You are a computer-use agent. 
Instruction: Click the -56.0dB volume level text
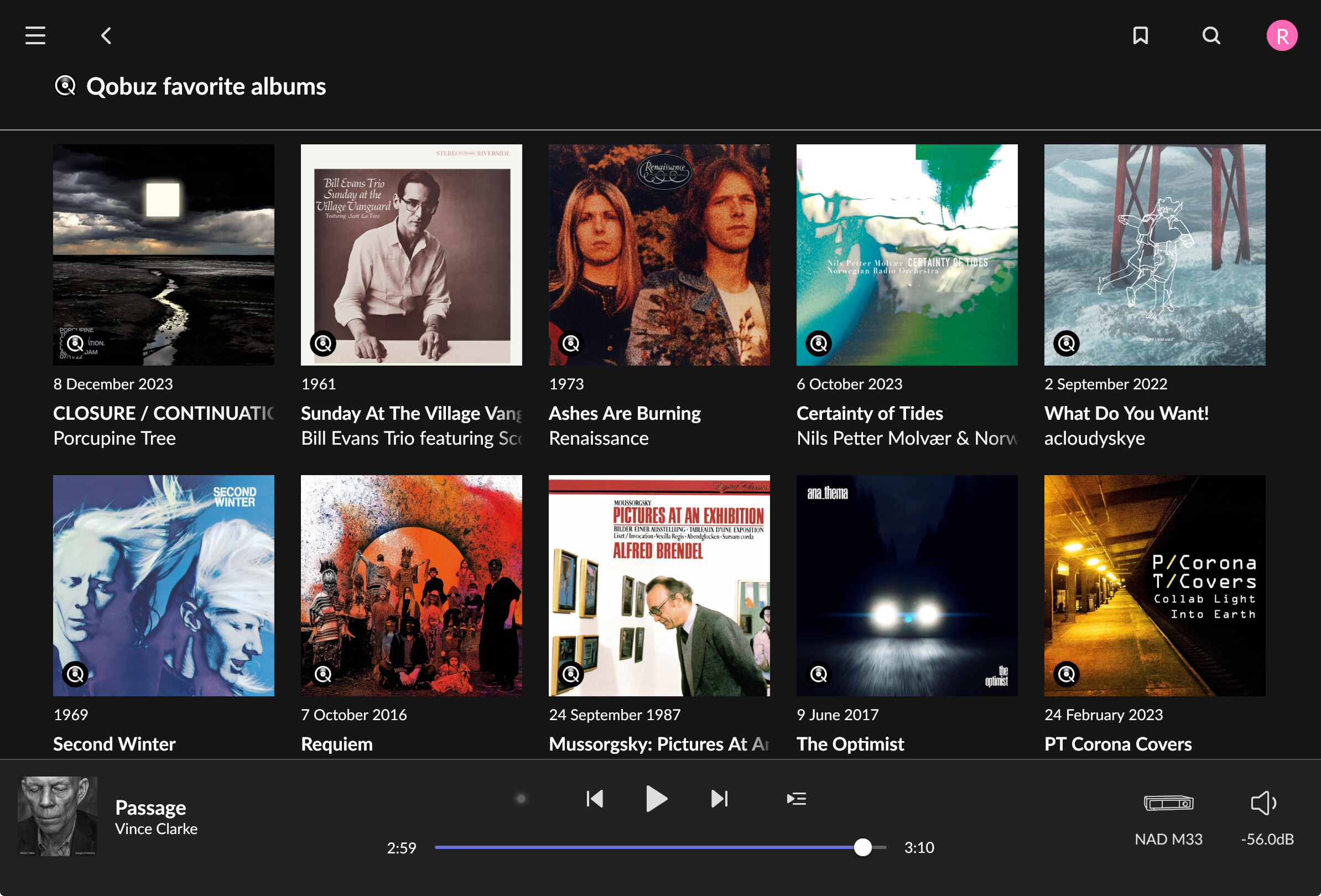coord(1267,839)
